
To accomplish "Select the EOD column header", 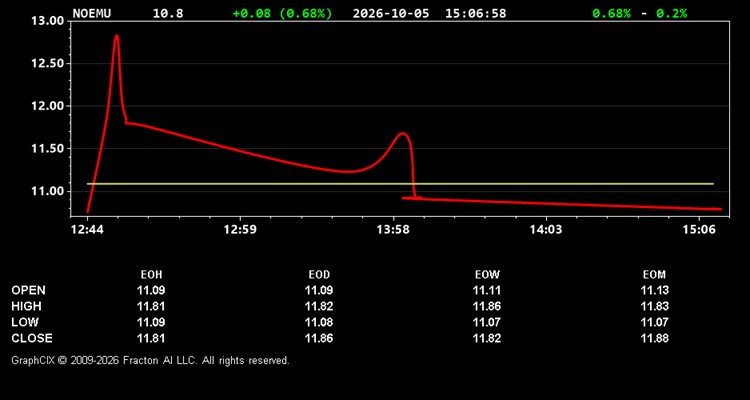I will [319, 275].
